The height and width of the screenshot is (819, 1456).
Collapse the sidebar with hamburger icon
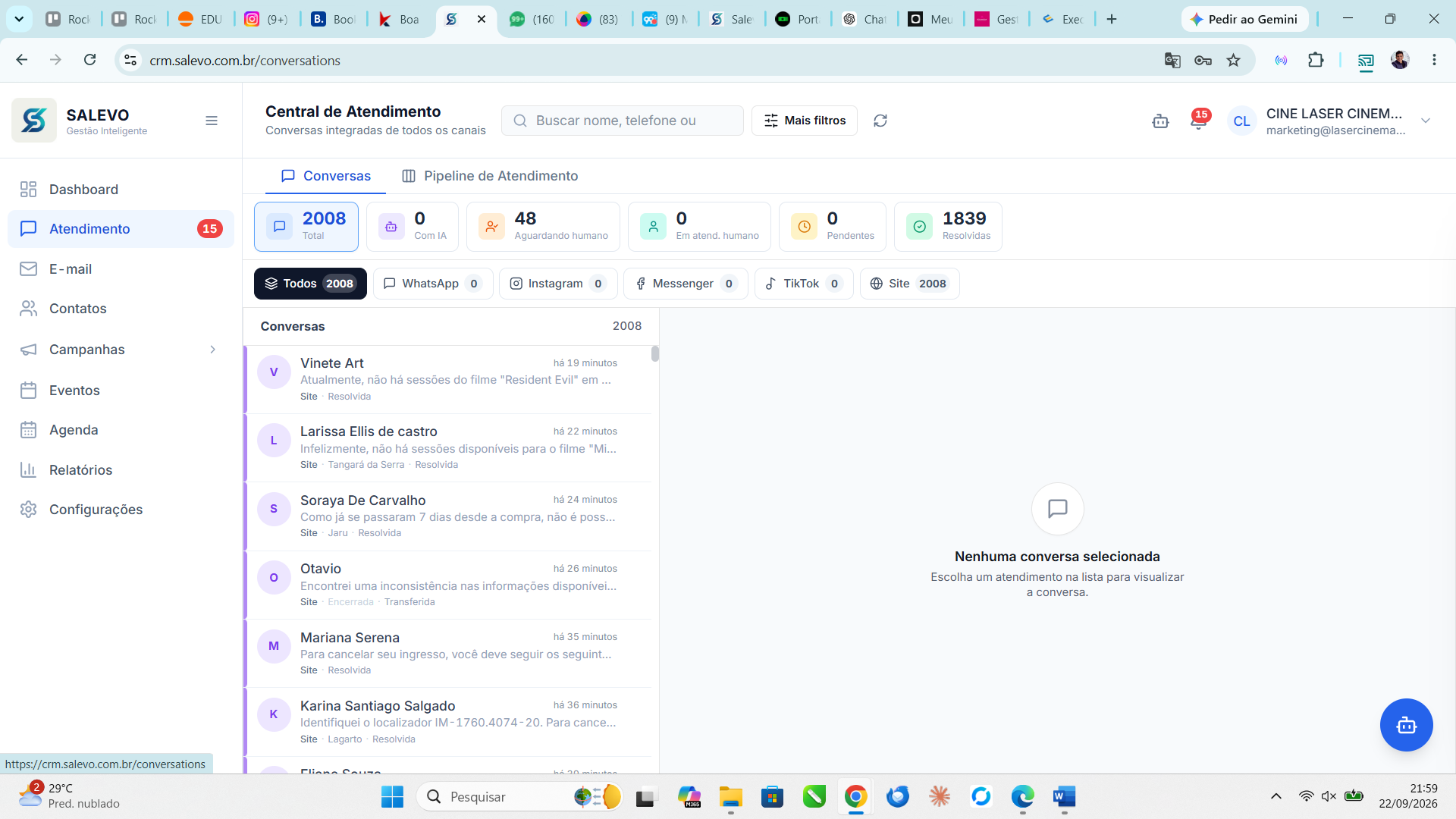[212, 121]
